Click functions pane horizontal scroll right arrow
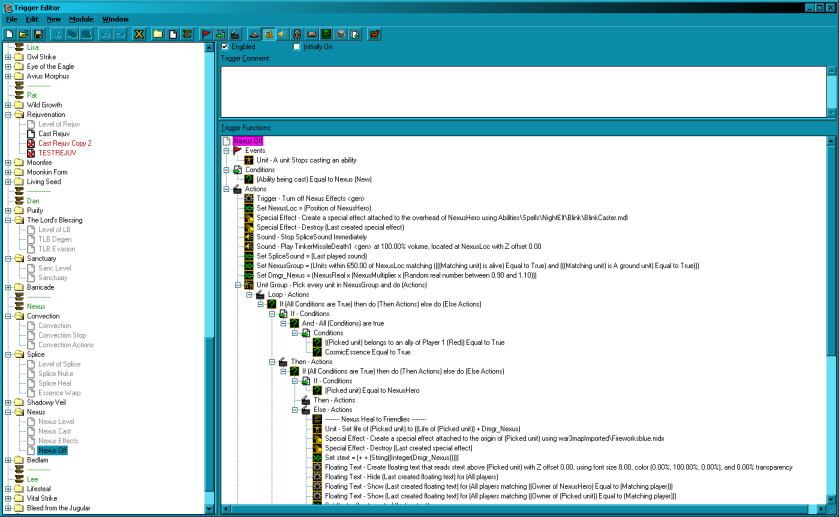The image size is (839, 517). 822,508
